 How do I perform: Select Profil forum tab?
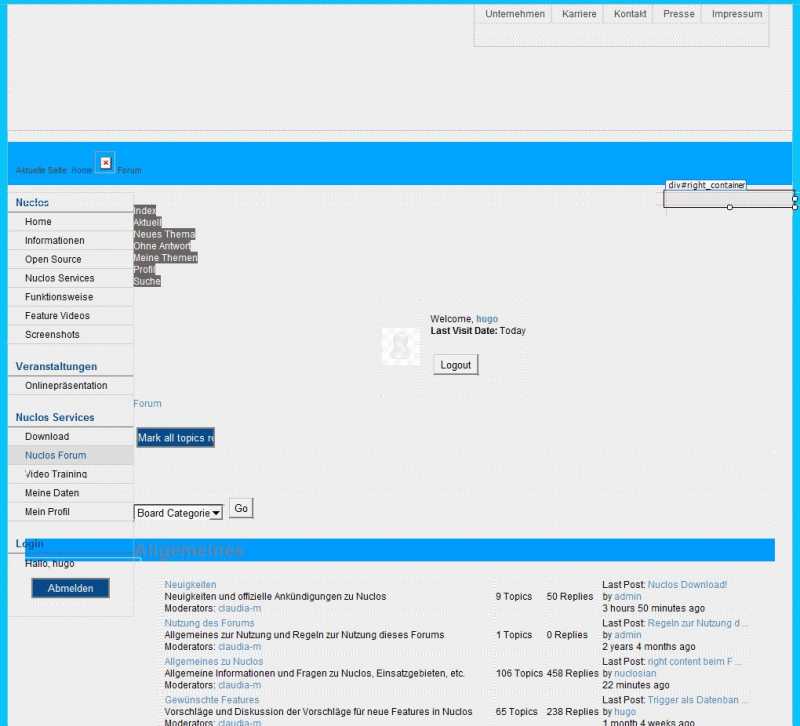[144, 269]
